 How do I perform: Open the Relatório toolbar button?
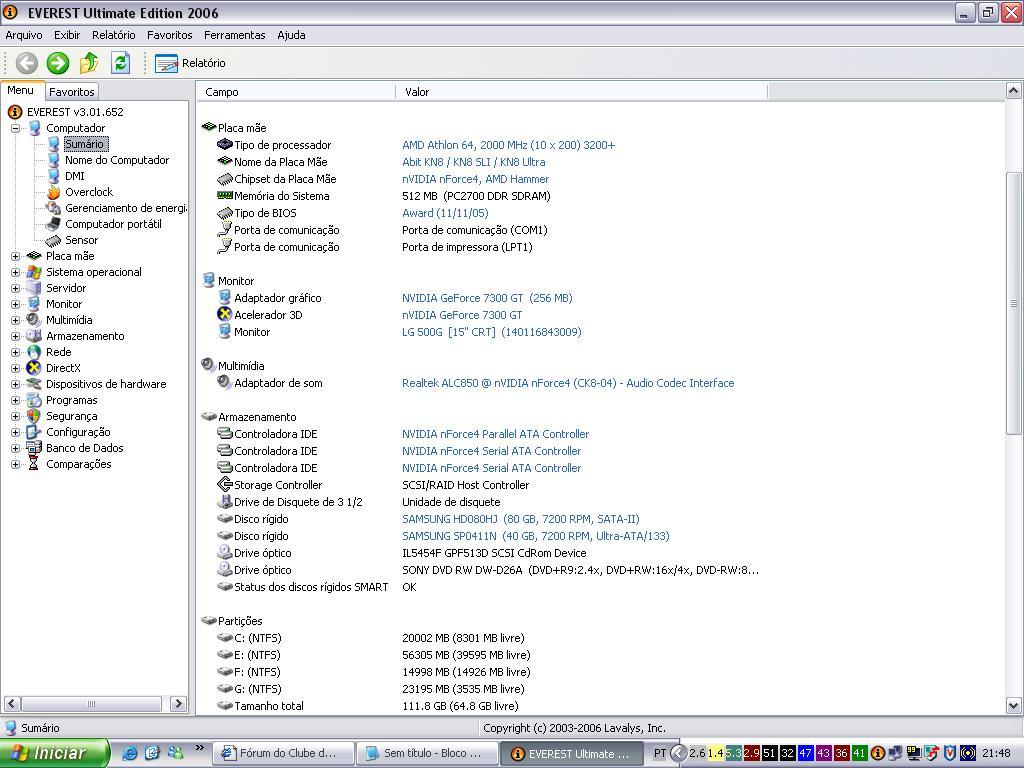[190, 63]
